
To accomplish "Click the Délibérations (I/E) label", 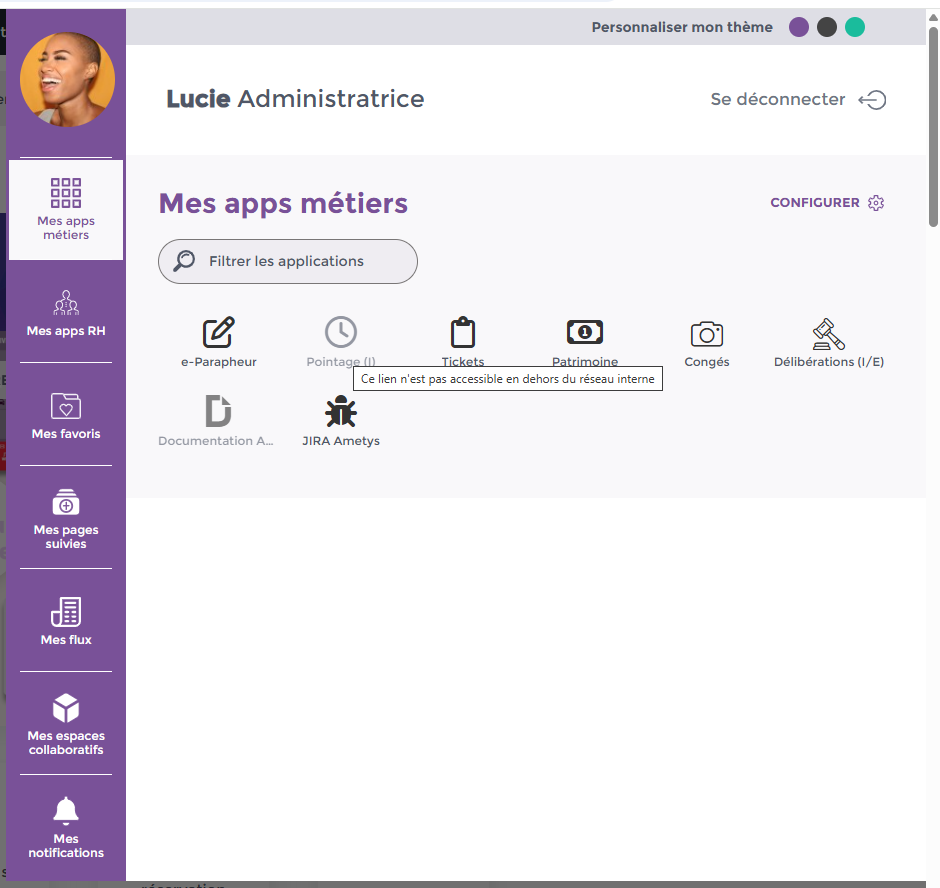I will click(828, 362).
